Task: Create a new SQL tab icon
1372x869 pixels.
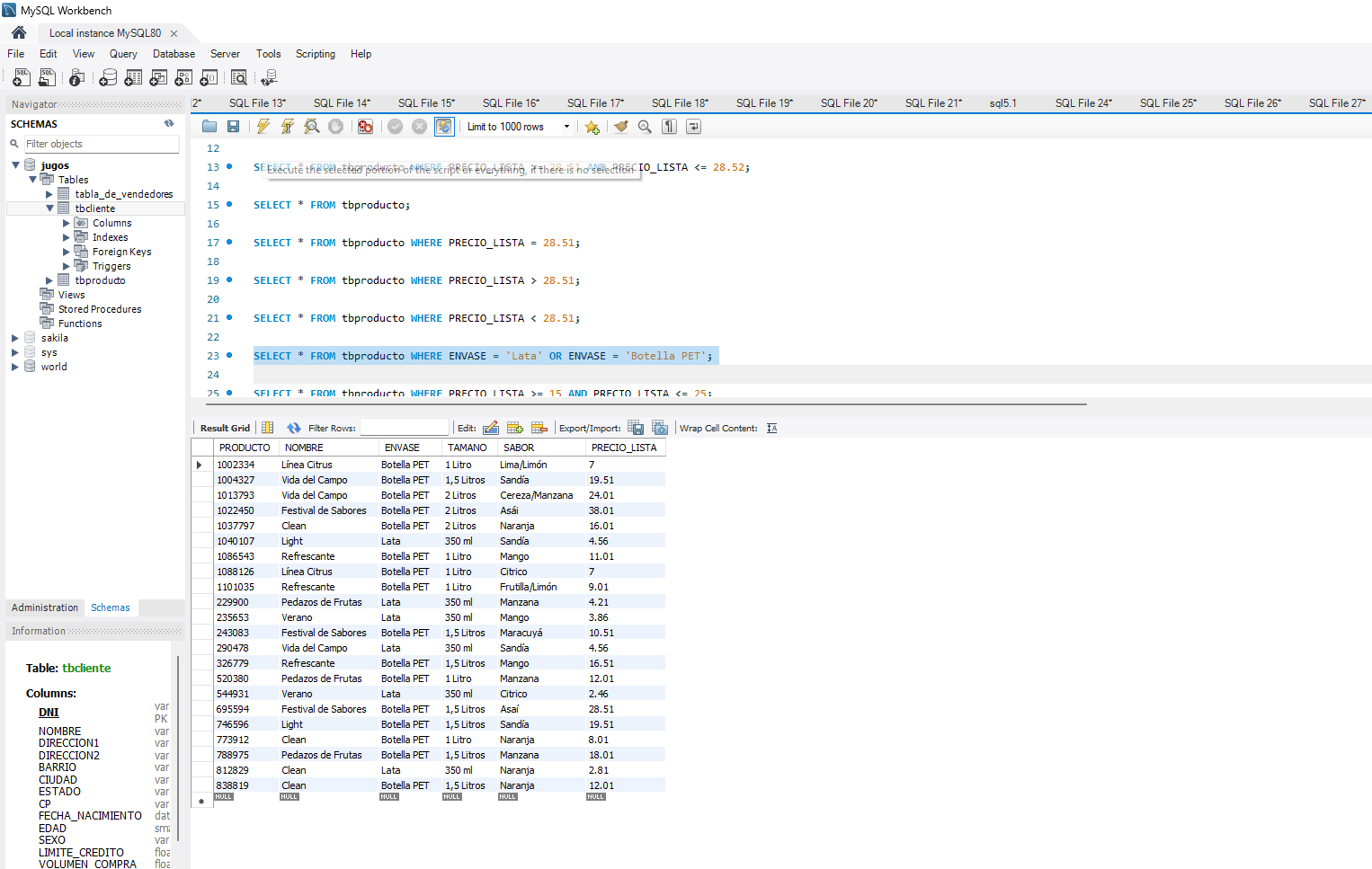Action: [22, 78]
